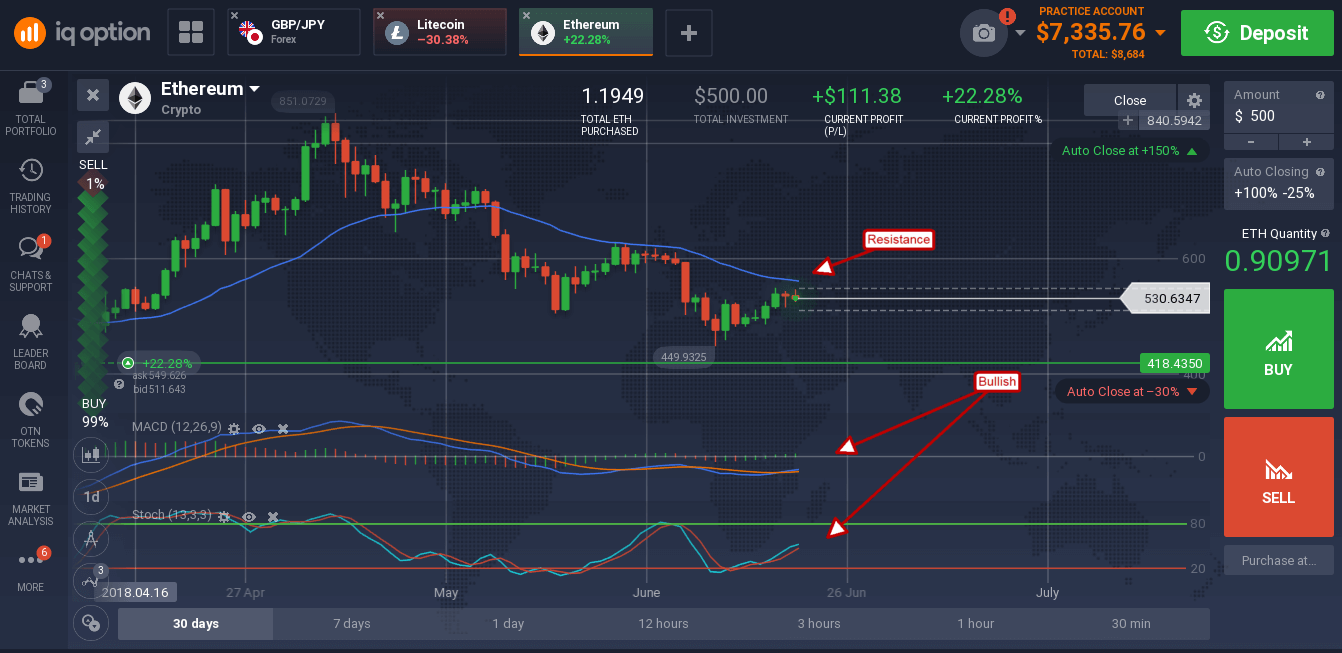
Task: Click the red SELL button
Action: pyautogui.click(x=1279, y=477)
